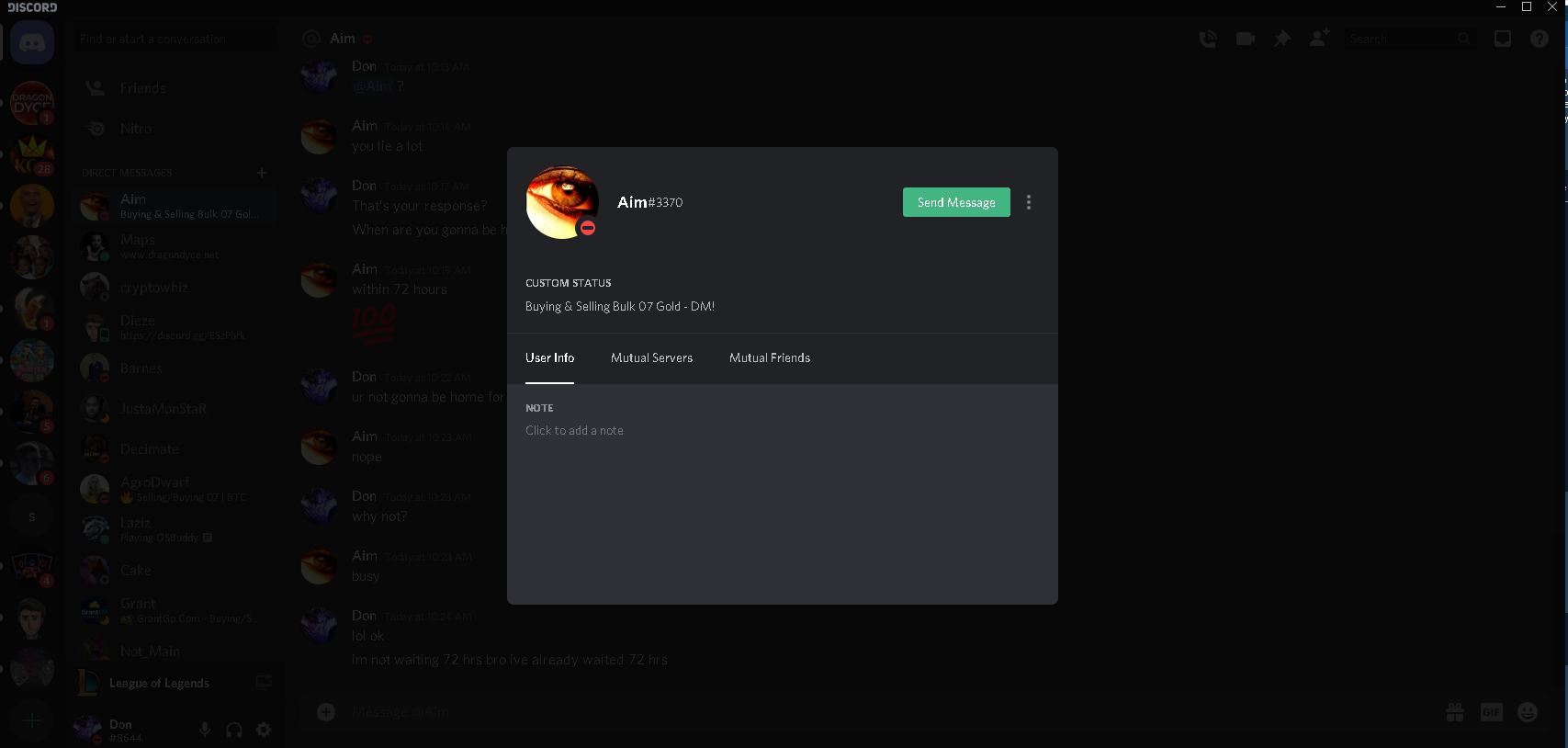Click League of Legends activity stream icon
The width and height of the screenshot is (1568, 748).
coord(264,683)
